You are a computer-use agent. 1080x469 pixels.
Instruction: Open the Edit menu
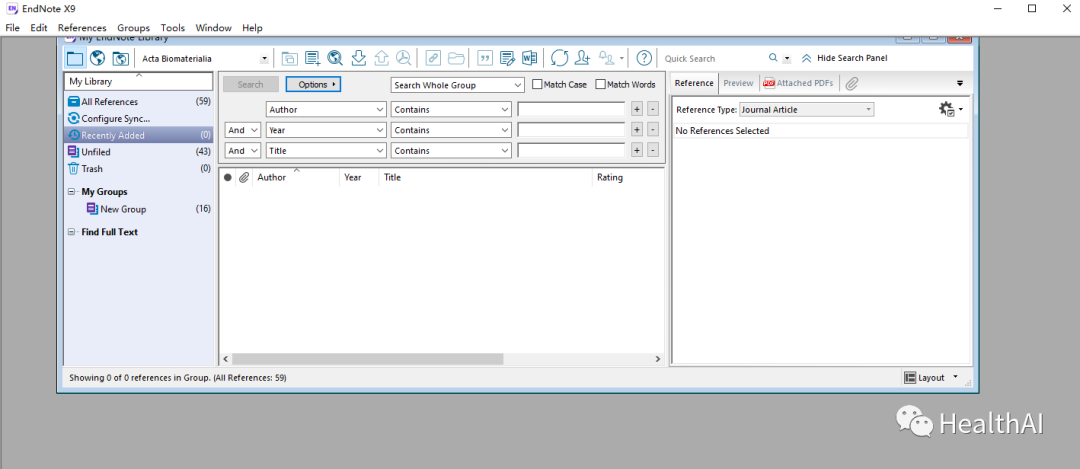[x=39, y=28]
